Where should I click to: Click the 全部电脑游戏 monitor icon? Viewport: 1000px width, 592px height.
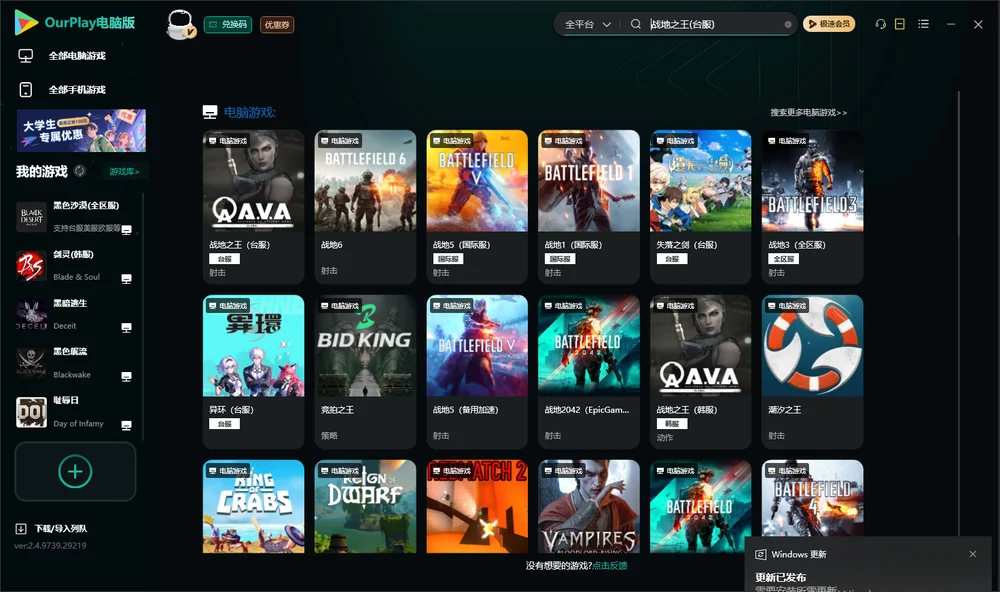[x=26, y=56]
